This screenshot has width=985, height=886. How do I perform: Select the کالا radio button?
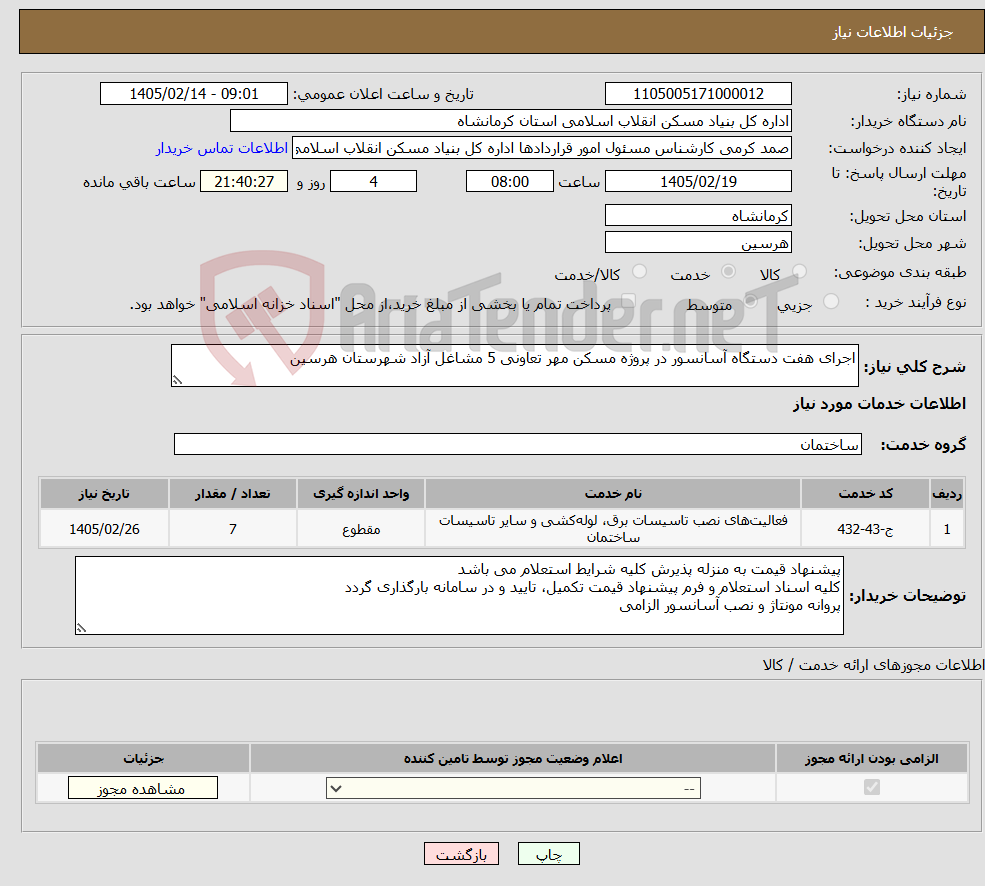coord(799,271)
